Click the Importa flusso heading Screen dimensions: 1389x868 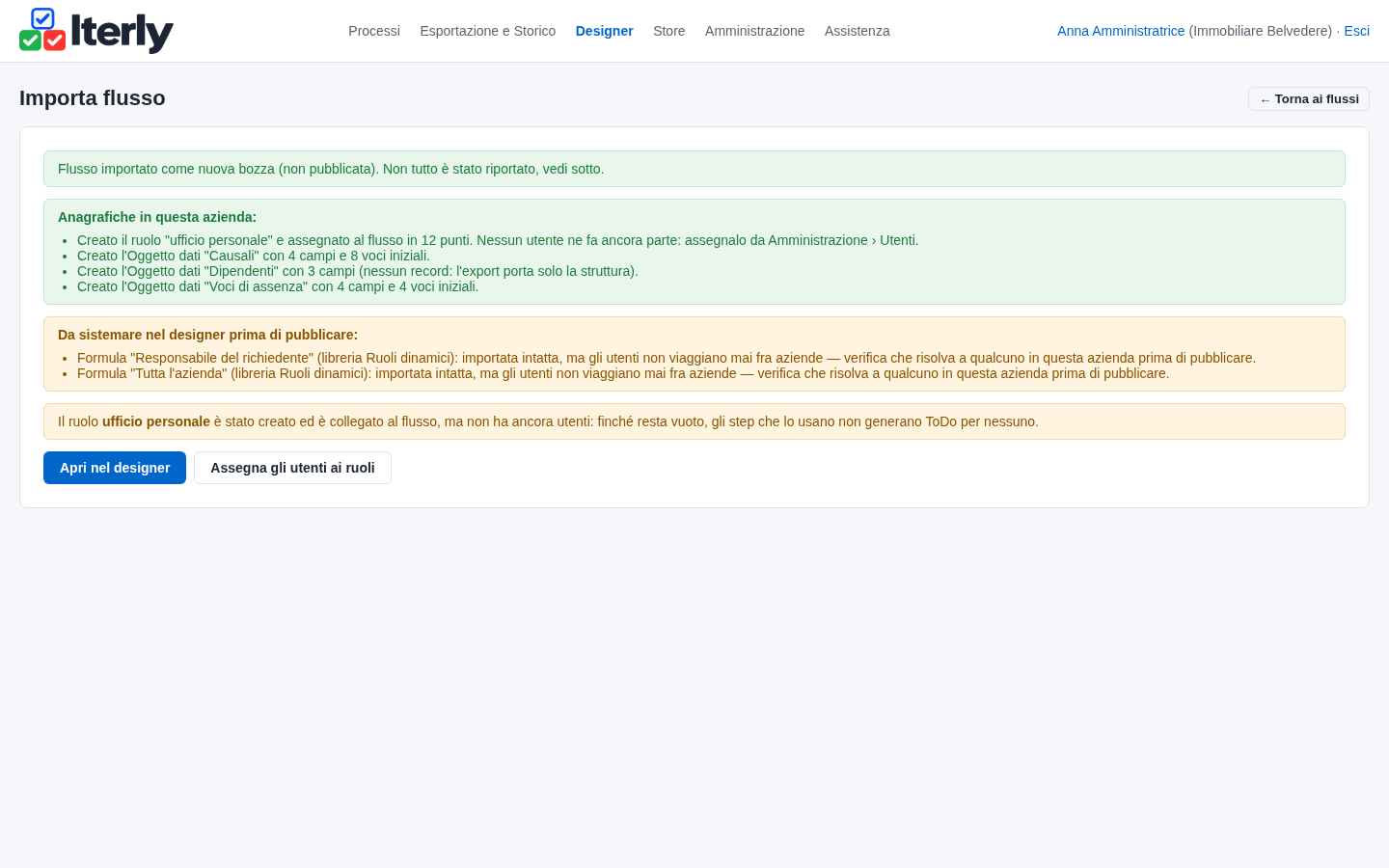pos(93,98)
